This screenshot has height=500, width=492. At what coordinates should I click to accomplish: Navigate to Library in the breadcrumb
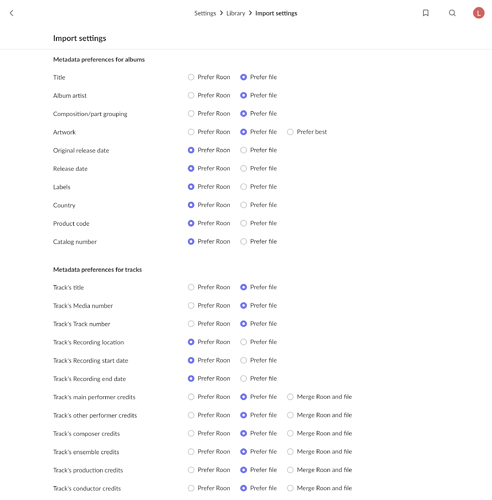(x=236, y=13)
